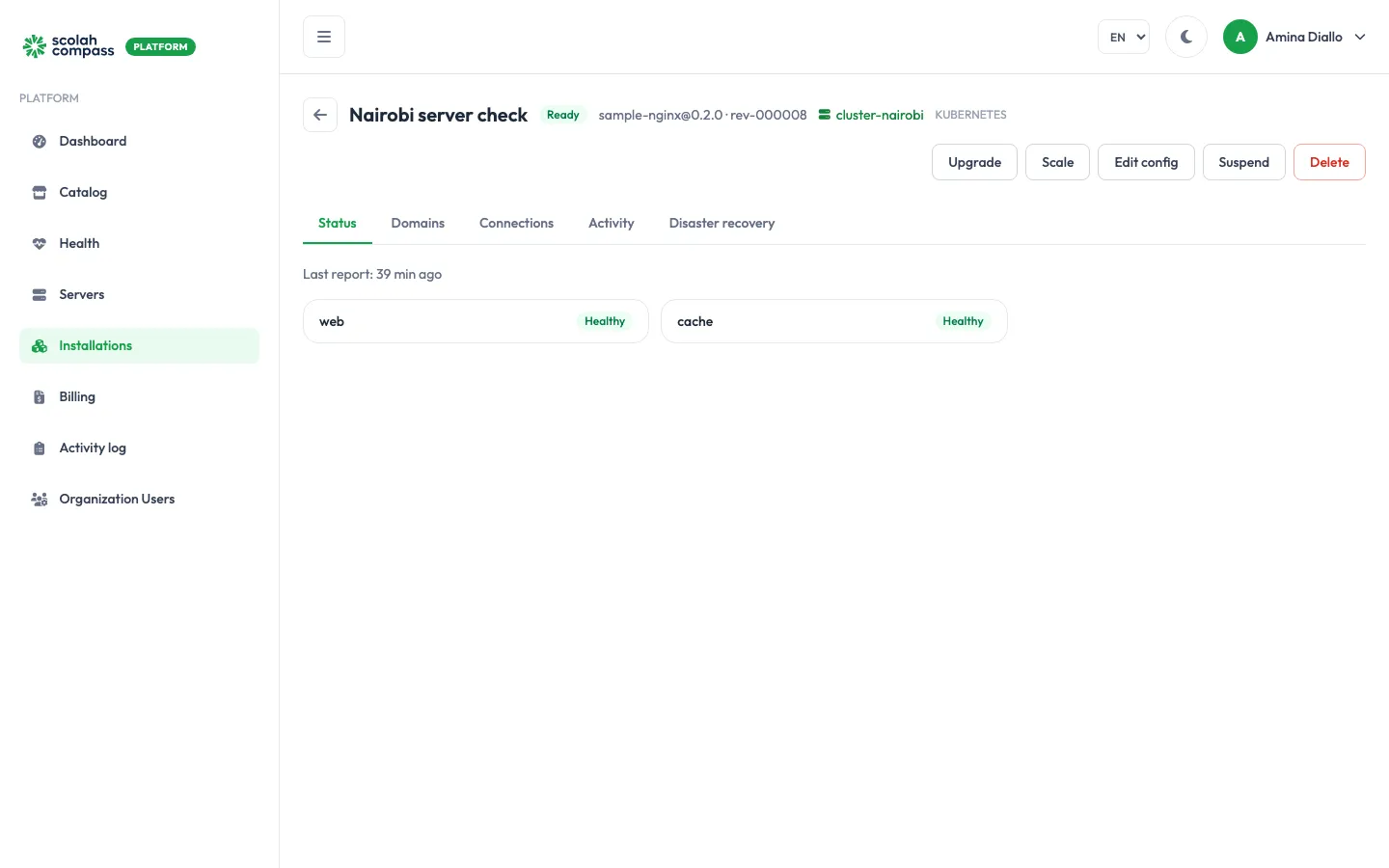This screenshot has width=1389, height=868.
Task: Click the Ready status badge
Action: [x=563, y=115]
